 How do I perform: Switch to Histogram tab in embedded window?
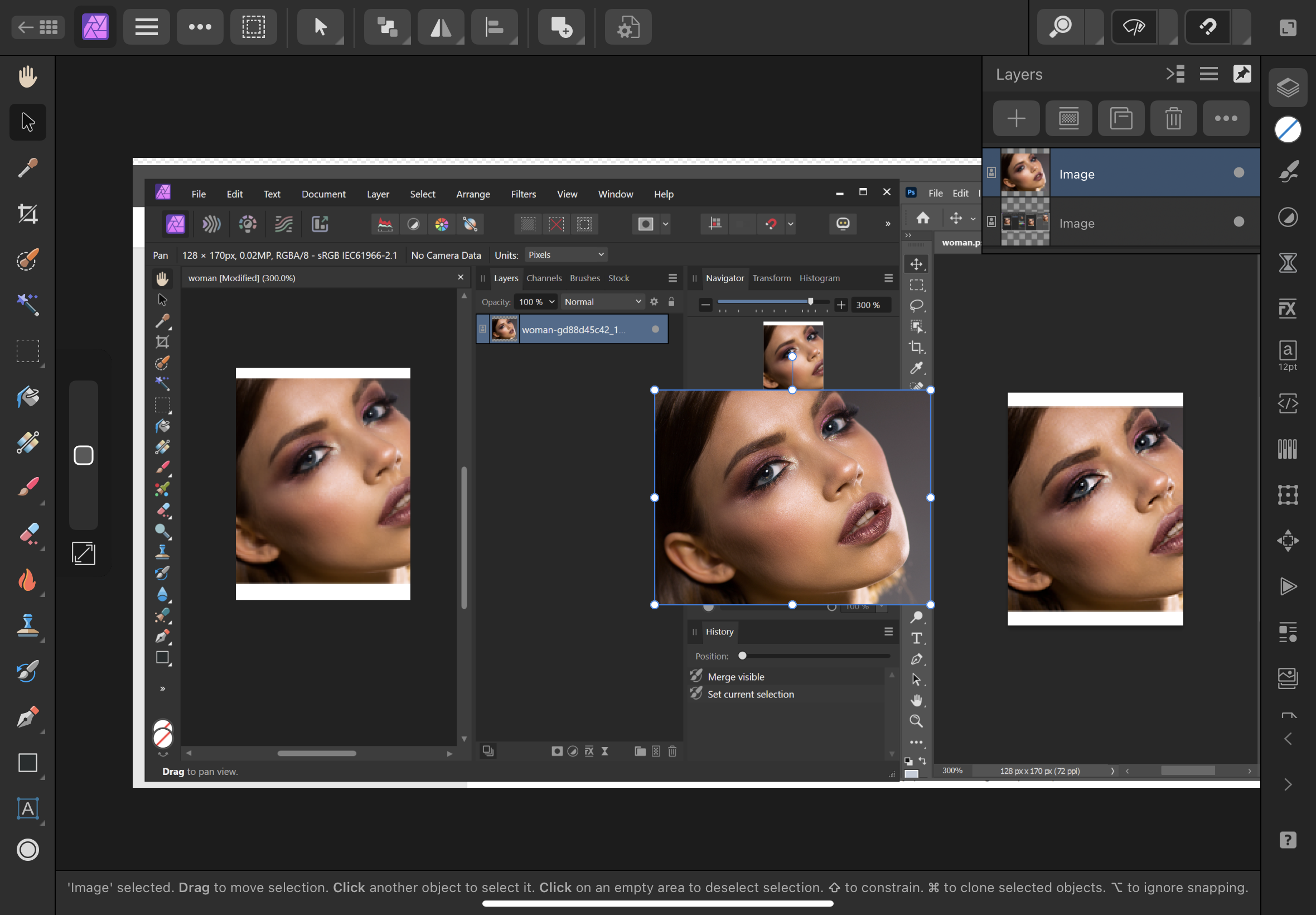(819, 278)
